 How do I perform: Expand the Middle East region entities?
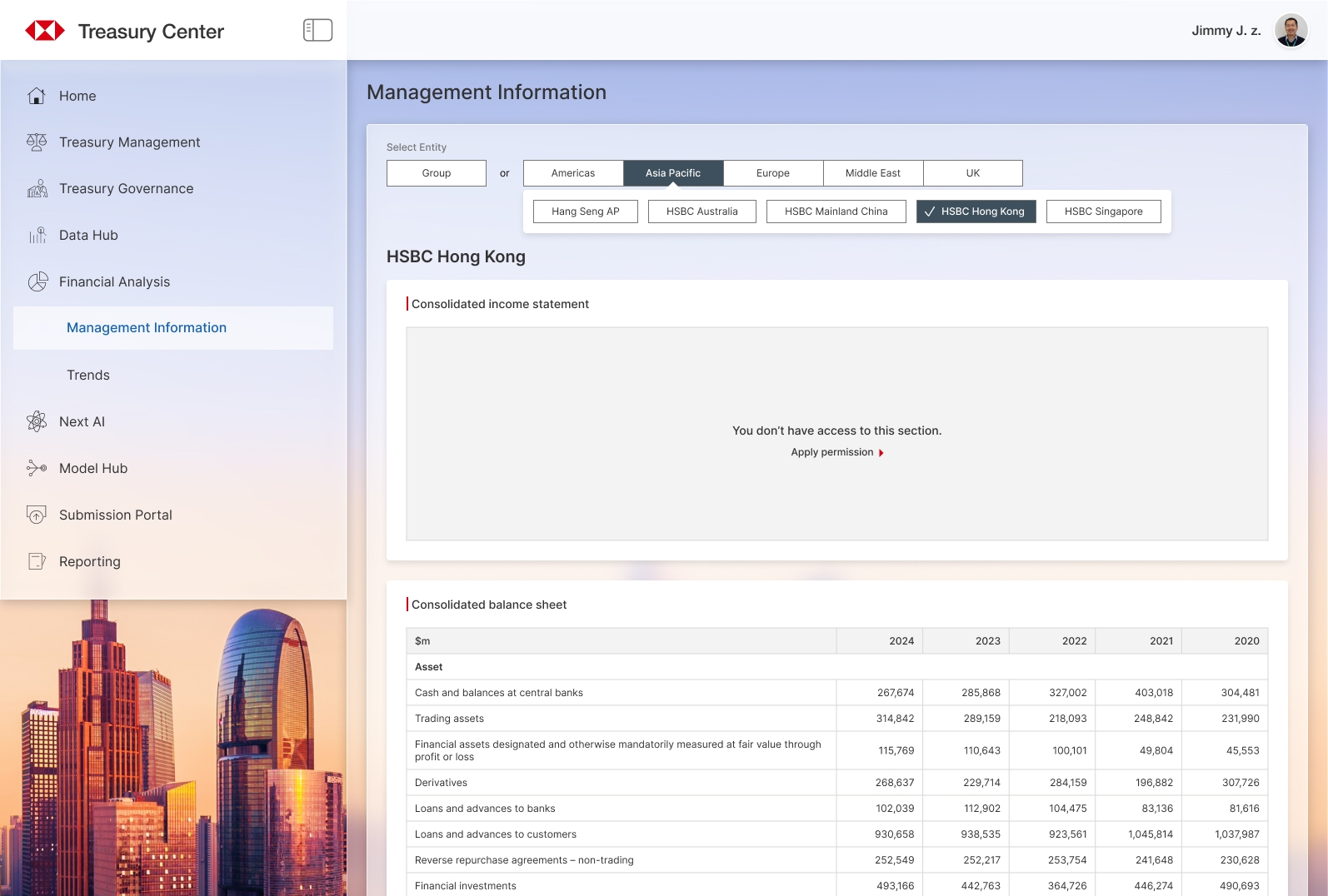click(872, 173)
